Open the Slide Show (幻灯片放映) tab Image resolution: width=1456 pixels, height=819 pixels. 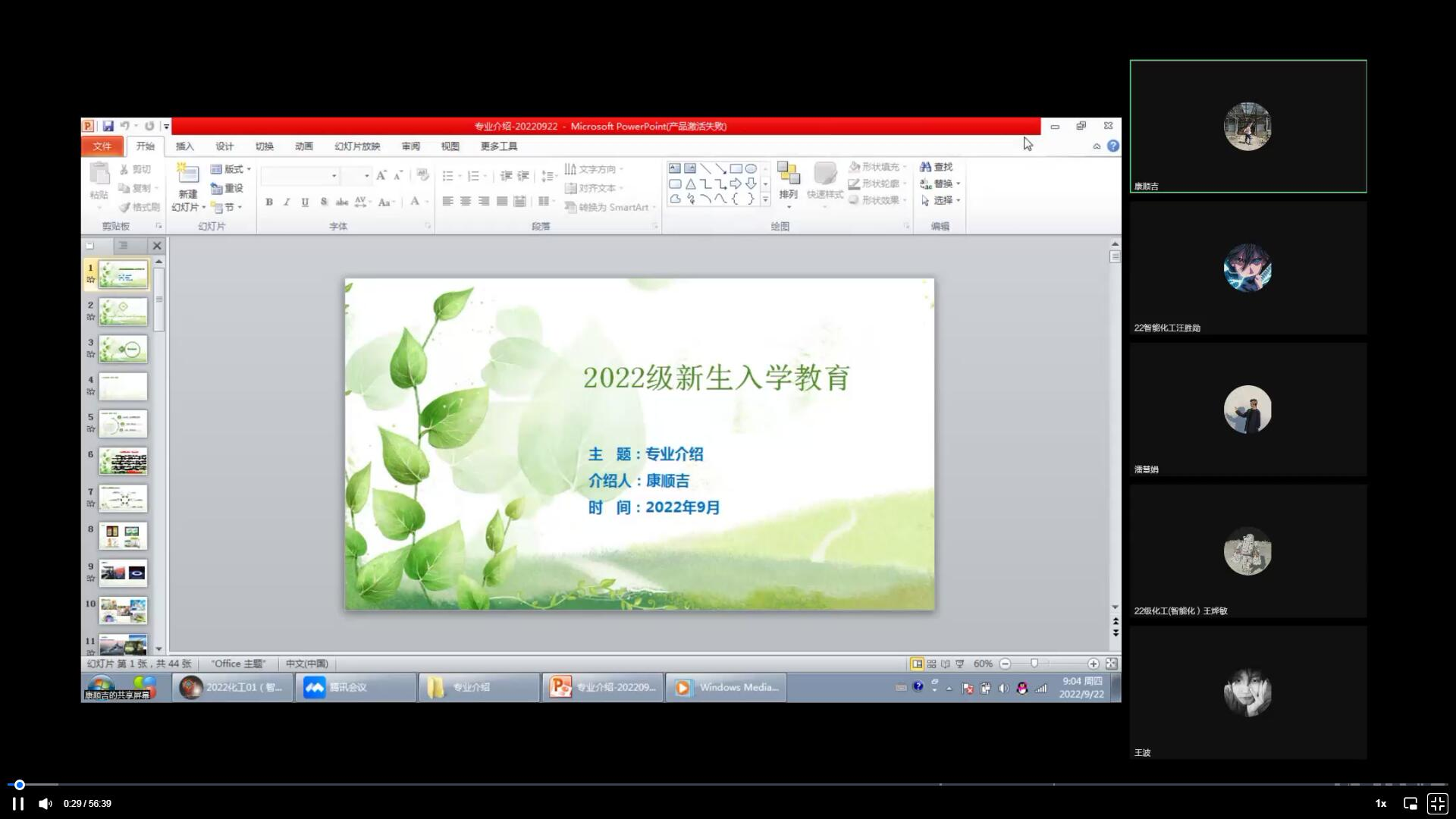tap(356, 146)
